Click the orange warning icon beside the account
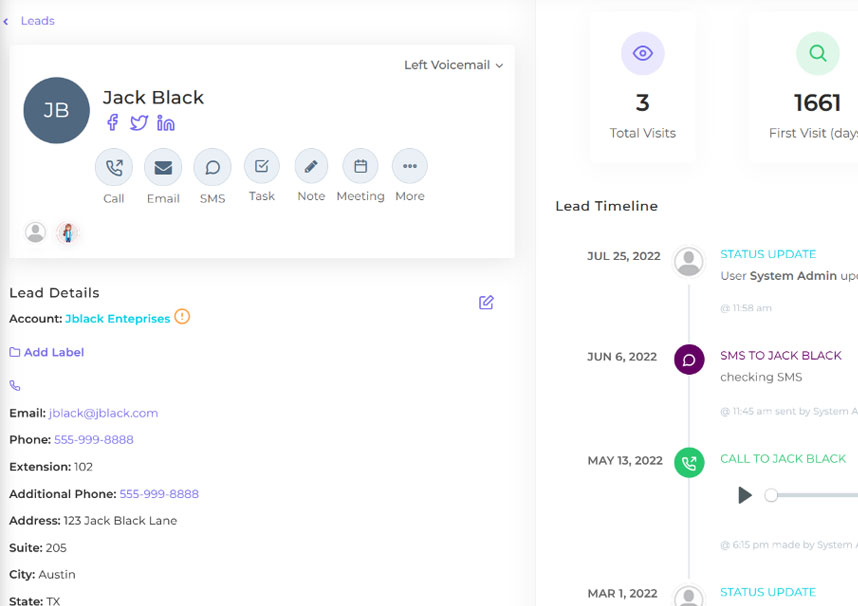 click(x=182, y=317)
